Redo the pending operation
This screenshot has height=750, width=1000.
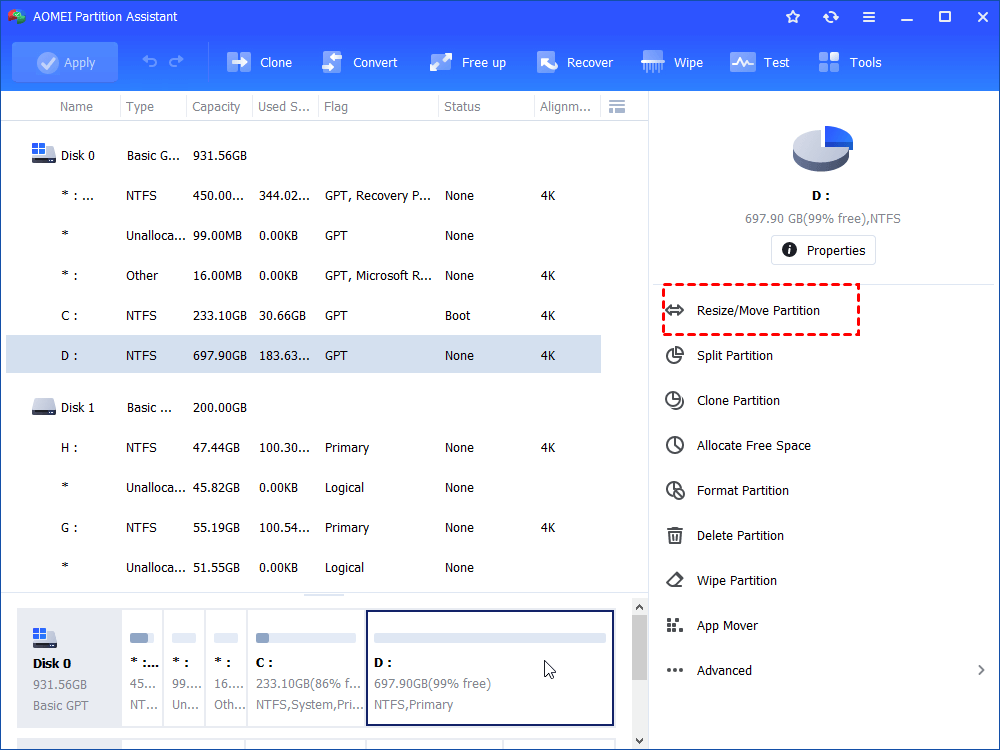tap(176, 62)
